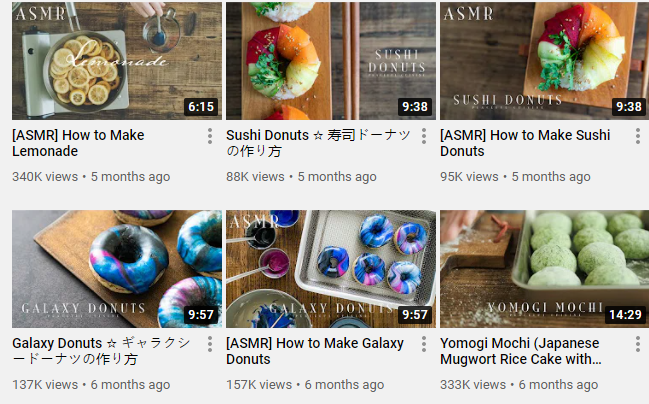The height and width of the screenshot is (404, 649).
Task: Click the Lemonade video thumbnail
Action: click(117, 61)
